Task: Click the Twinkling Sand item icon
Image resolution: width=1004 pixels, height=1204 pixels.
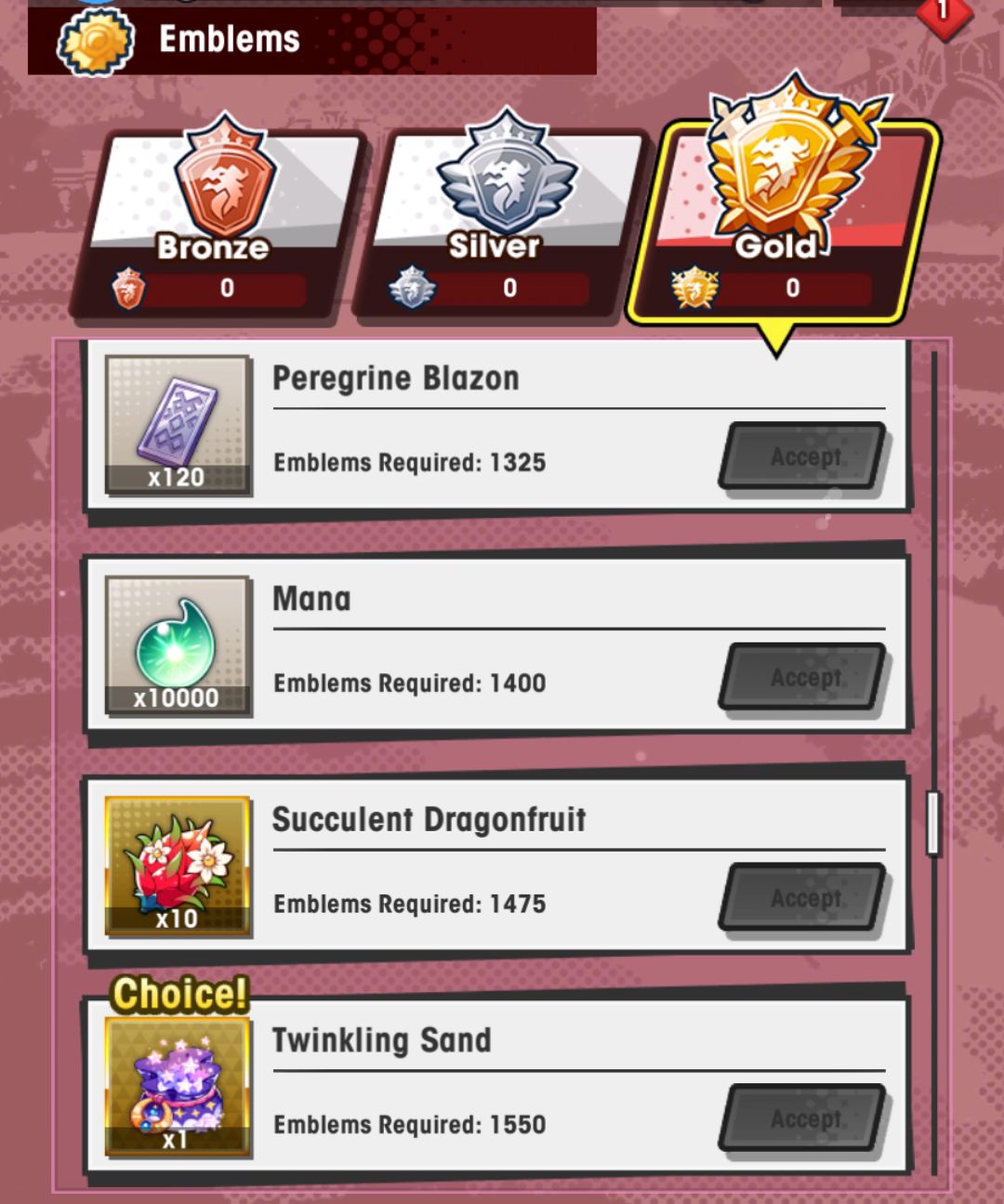Action: tap(178, 1086)
